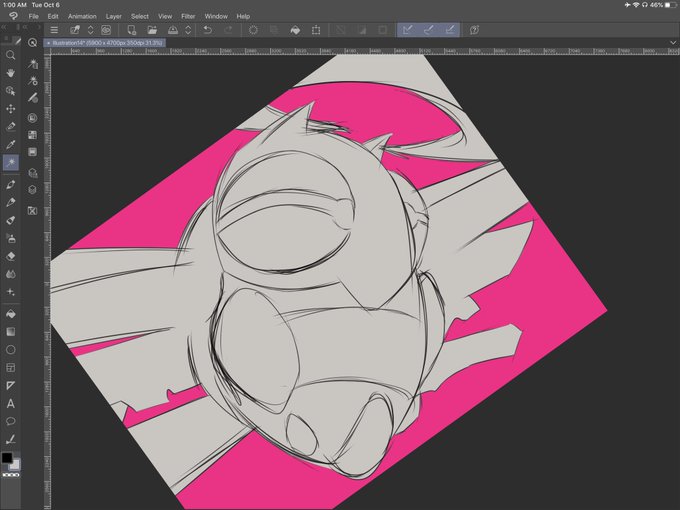Select the Eraser tool
This screenshot has width=680, height=510.
10,256
